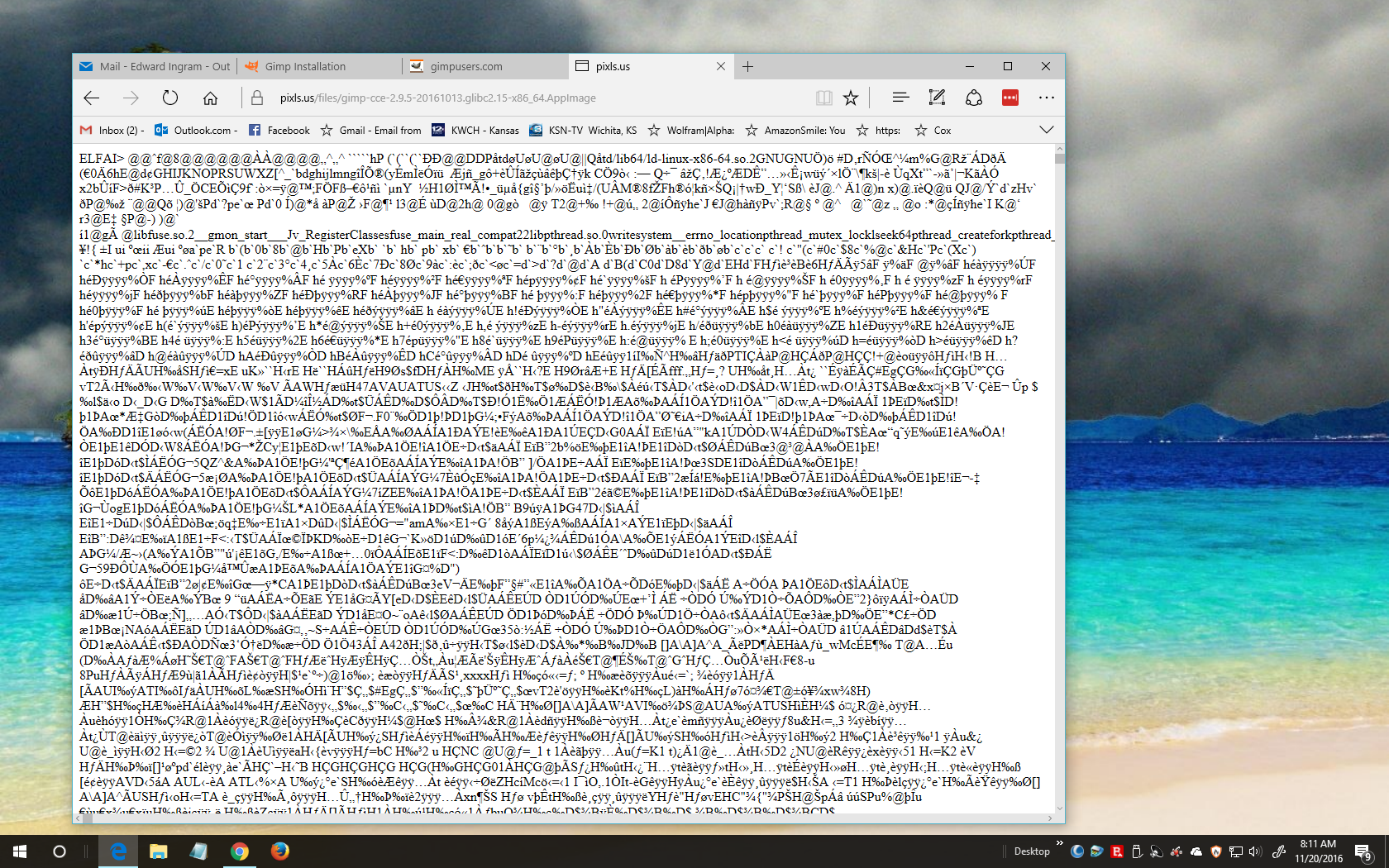The width and height of the screenshot is (1389, 868).
Task: Open Windows Ink Workspace pen icon
Action: tap(1279, 851)
